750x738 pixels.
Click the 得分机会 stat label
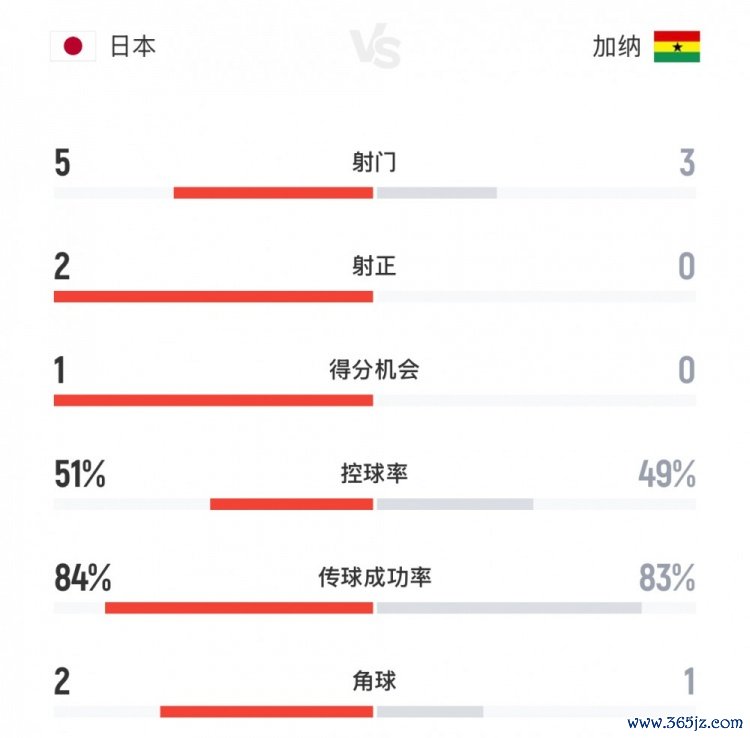point(374,370)
